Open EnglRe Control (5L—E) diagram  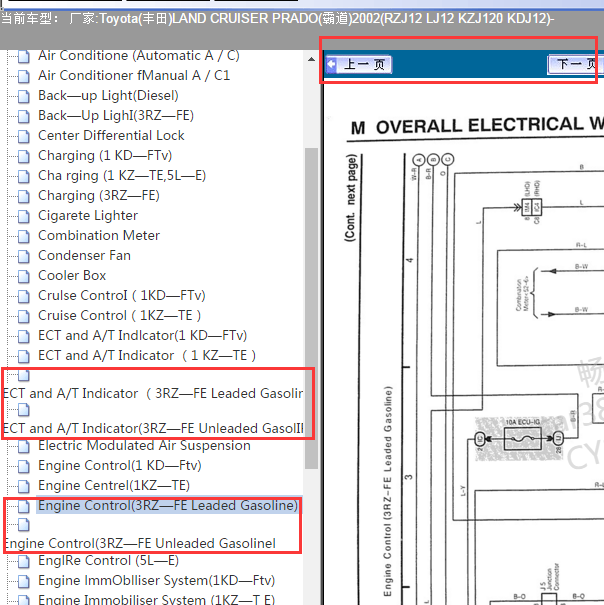[108, 561]
